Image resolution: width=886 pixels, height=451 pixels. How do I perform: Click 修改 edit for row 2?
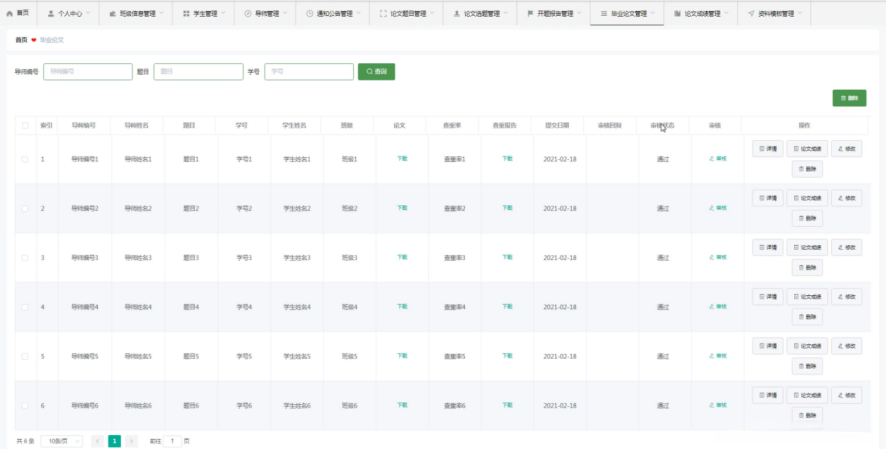click(846, 198)
